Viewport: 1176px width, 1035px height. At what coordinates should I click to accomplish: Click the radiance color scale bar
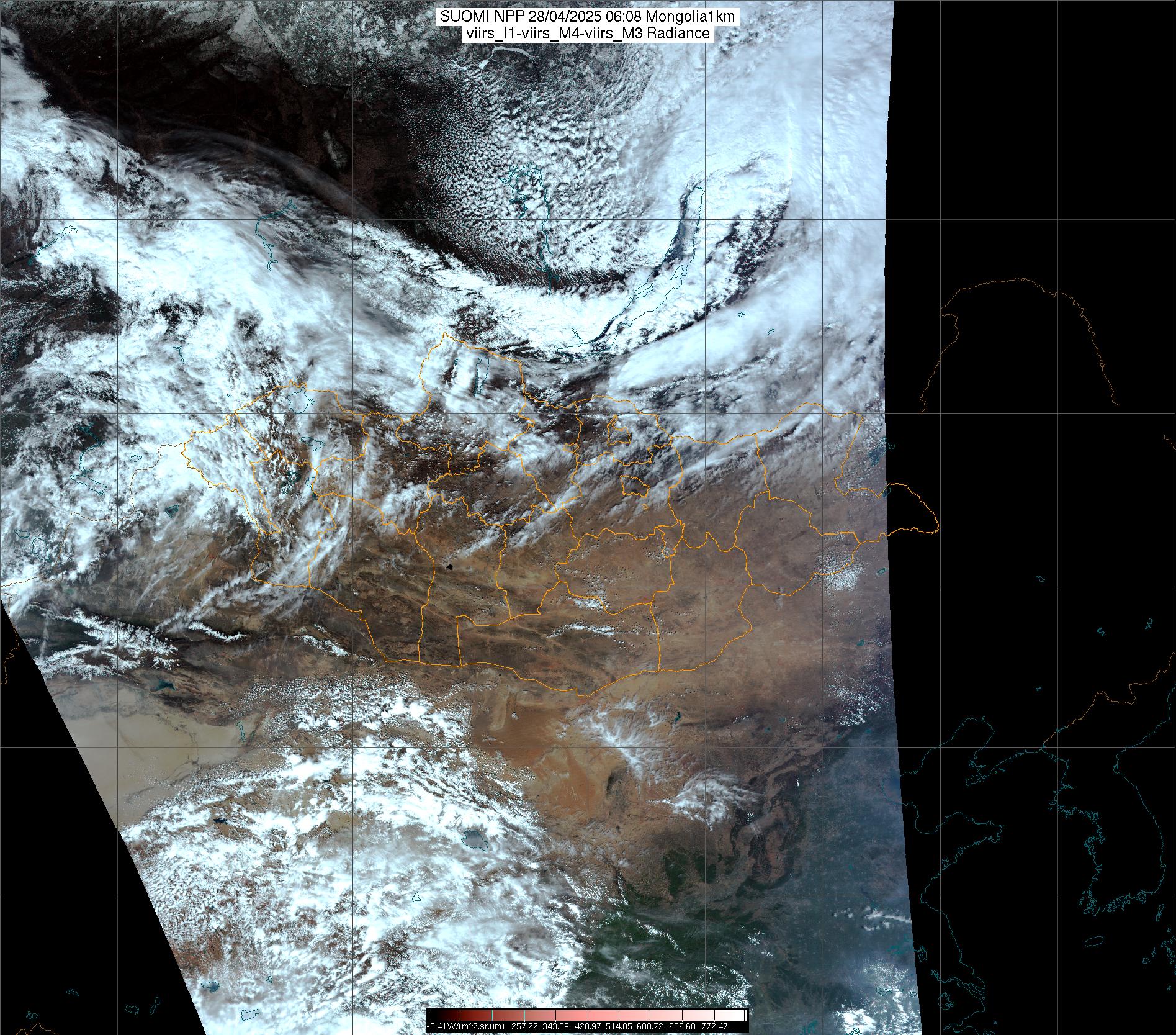tap(588, 1015)
